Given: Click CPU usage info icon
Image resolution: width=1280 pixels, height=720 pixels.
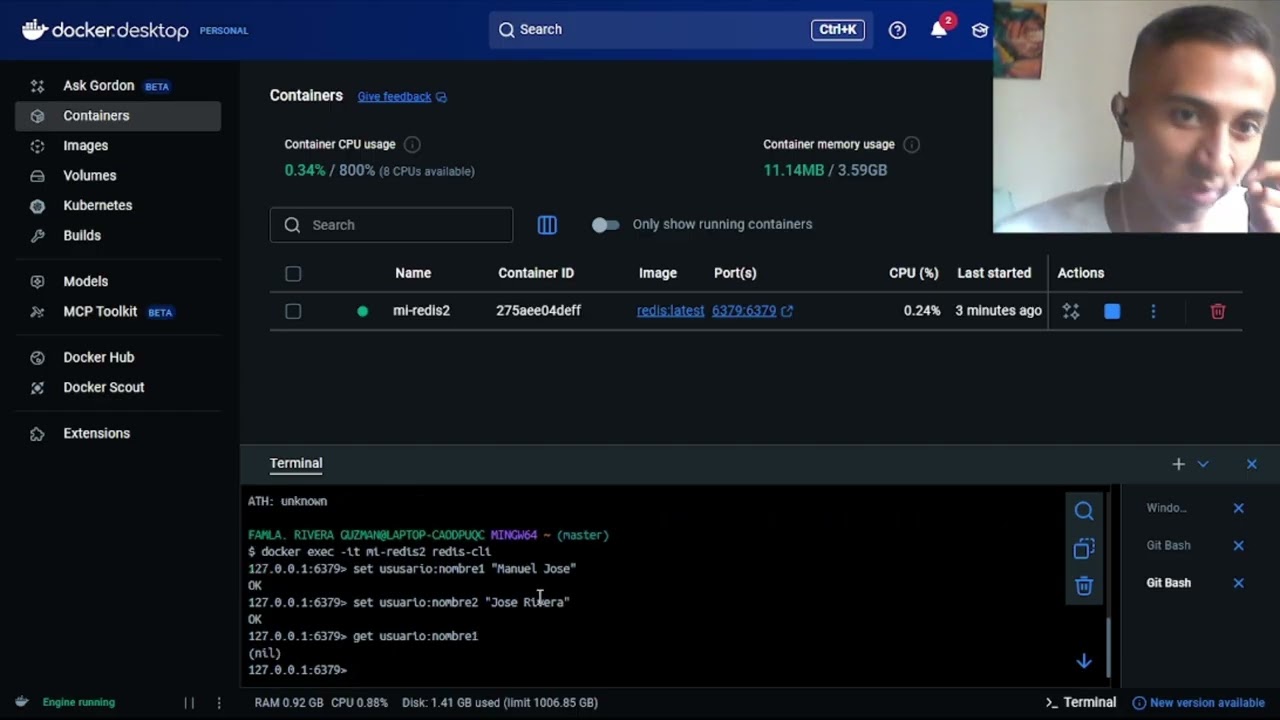Looking at the screenshot, I should pos(412,145).
